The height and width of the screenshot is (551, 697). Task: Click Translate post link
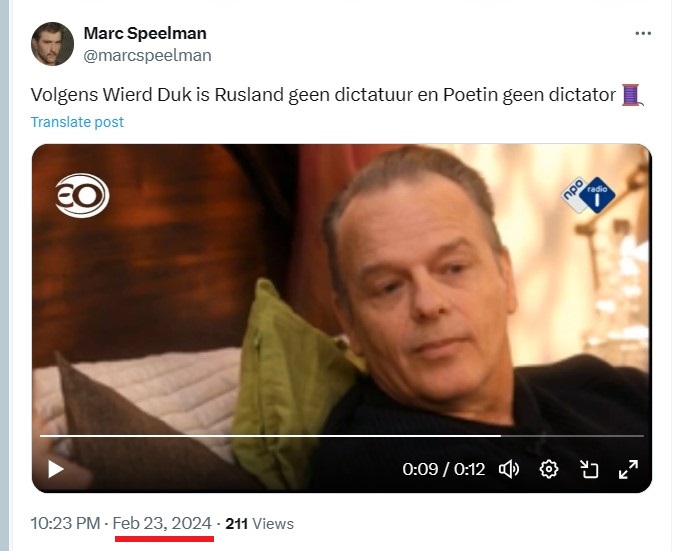[77, 122]
